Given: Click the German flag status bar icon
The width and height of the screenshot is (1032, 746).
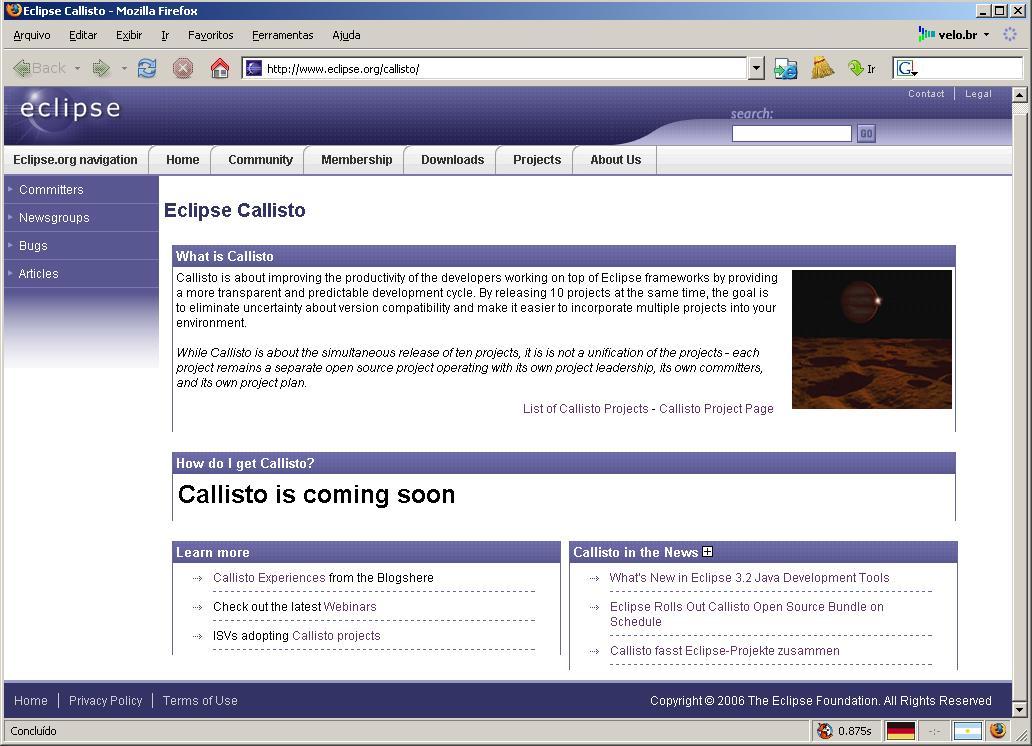Looking at the screenshot, I should coord(900,730).
